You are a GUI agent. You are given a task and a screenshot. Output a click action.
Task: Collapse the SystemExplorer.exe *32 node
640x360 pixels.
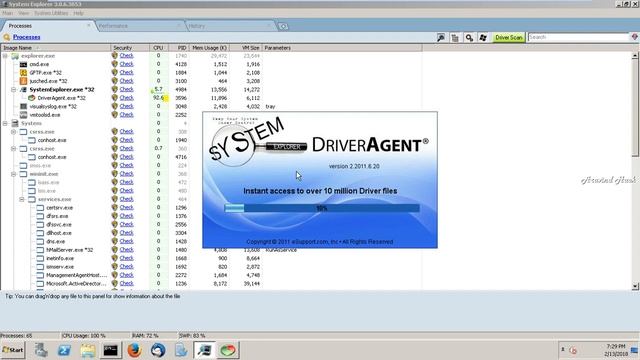13,89
